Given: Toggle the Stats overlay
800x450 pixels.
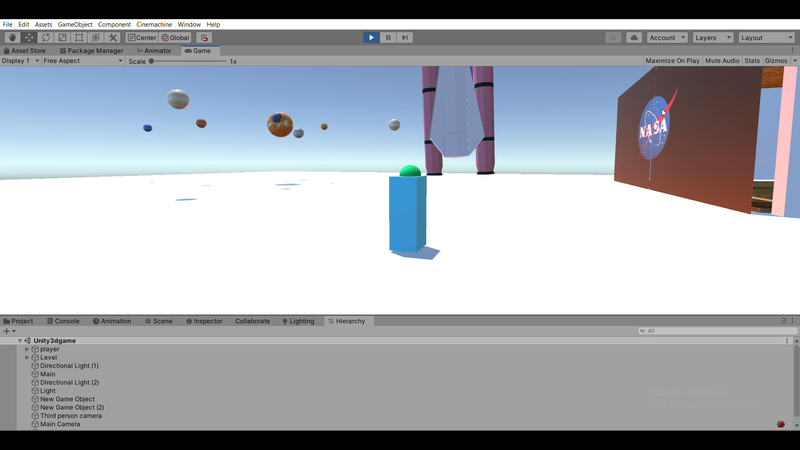Looking at the screenshot, I should [x=752, y=61].
